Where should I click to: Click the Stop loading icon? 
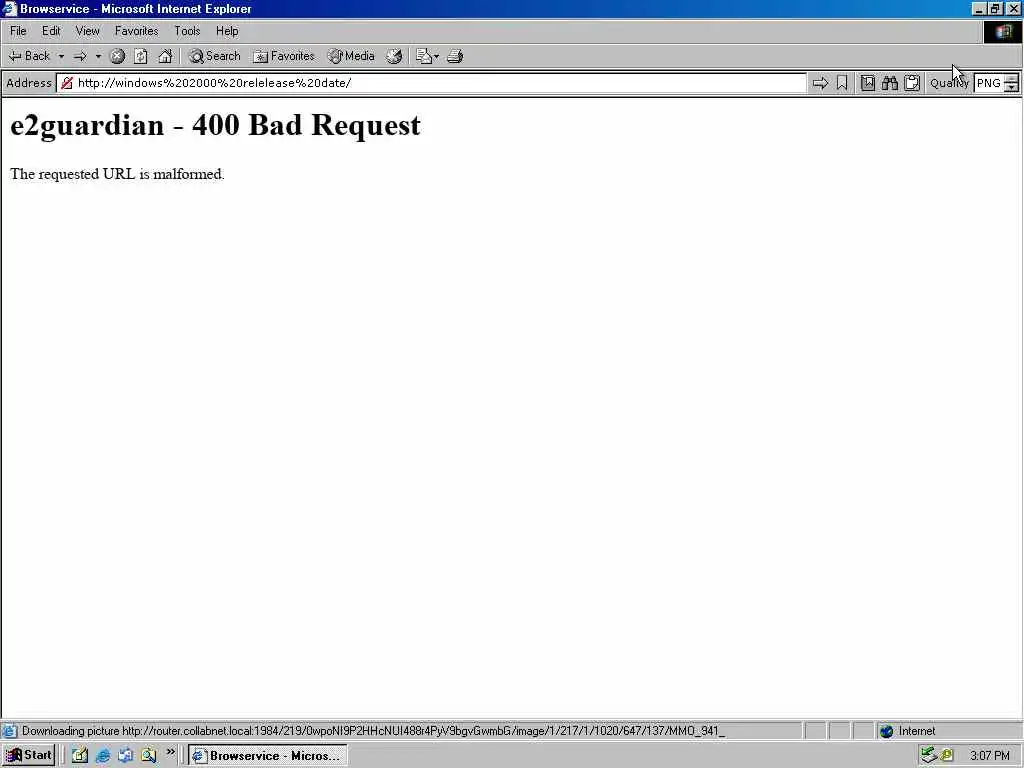tap(117, 56)
